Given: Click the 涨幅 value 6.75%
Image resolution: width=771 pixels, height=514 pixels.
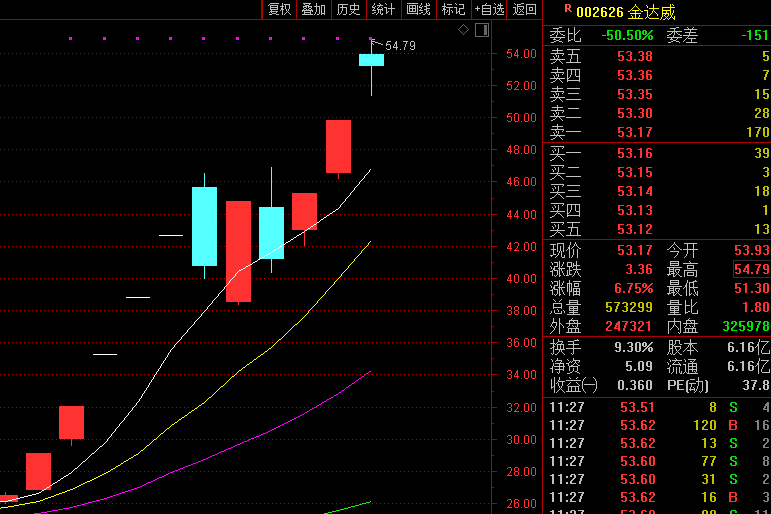Looking at the screenshot, I should (x=634, y=288).
